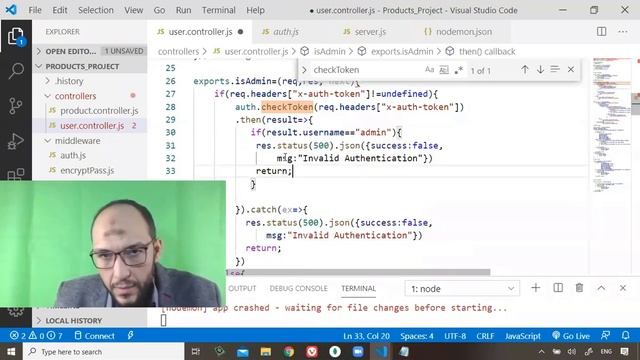Expand the LOCAL HISTORY section
Image resolution: width=640 pixels, height=360 pixels.
pyautogui.click(x=90, y=320)
